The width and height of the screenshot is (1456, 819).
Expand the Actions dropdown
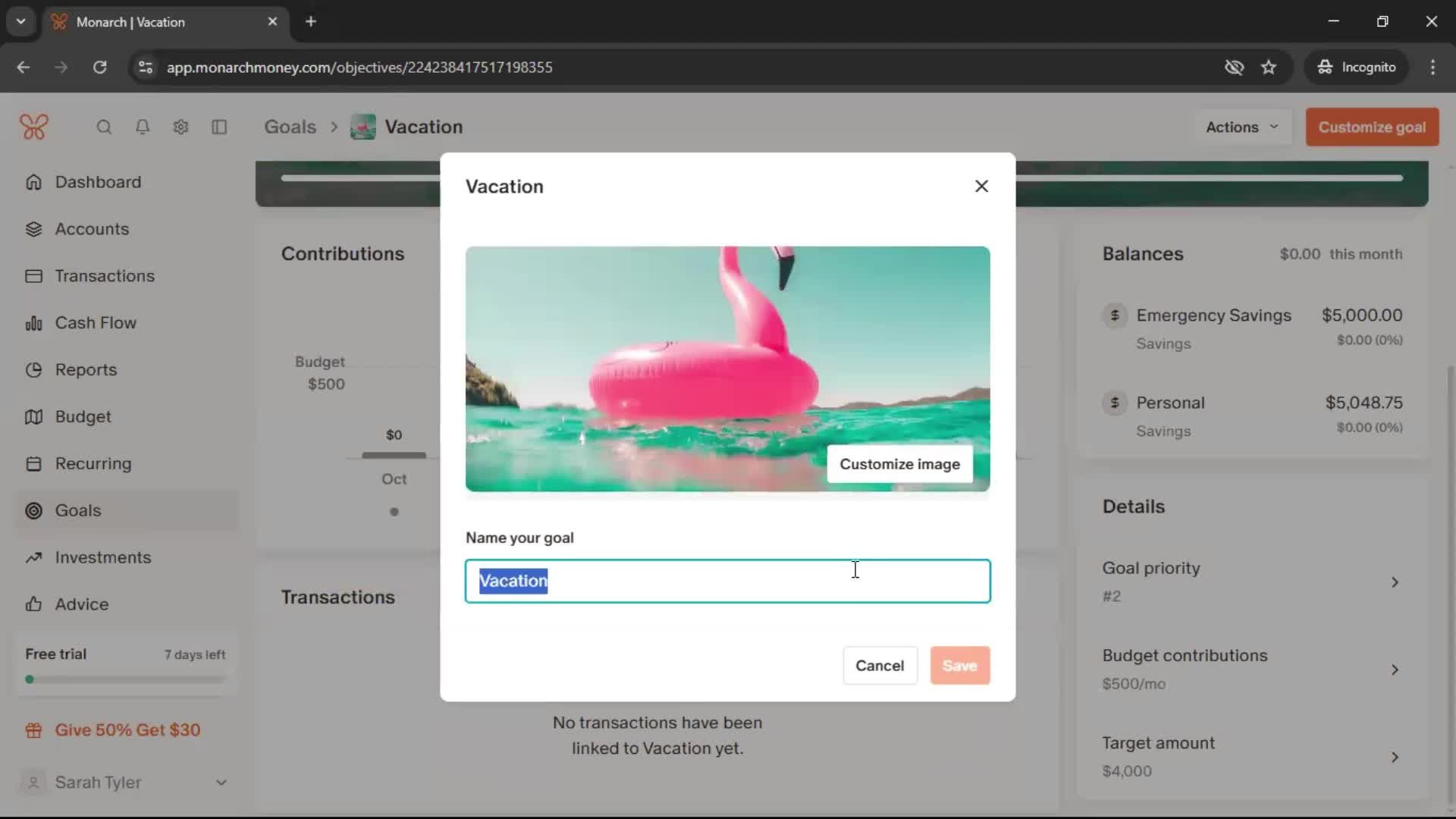1241,127
